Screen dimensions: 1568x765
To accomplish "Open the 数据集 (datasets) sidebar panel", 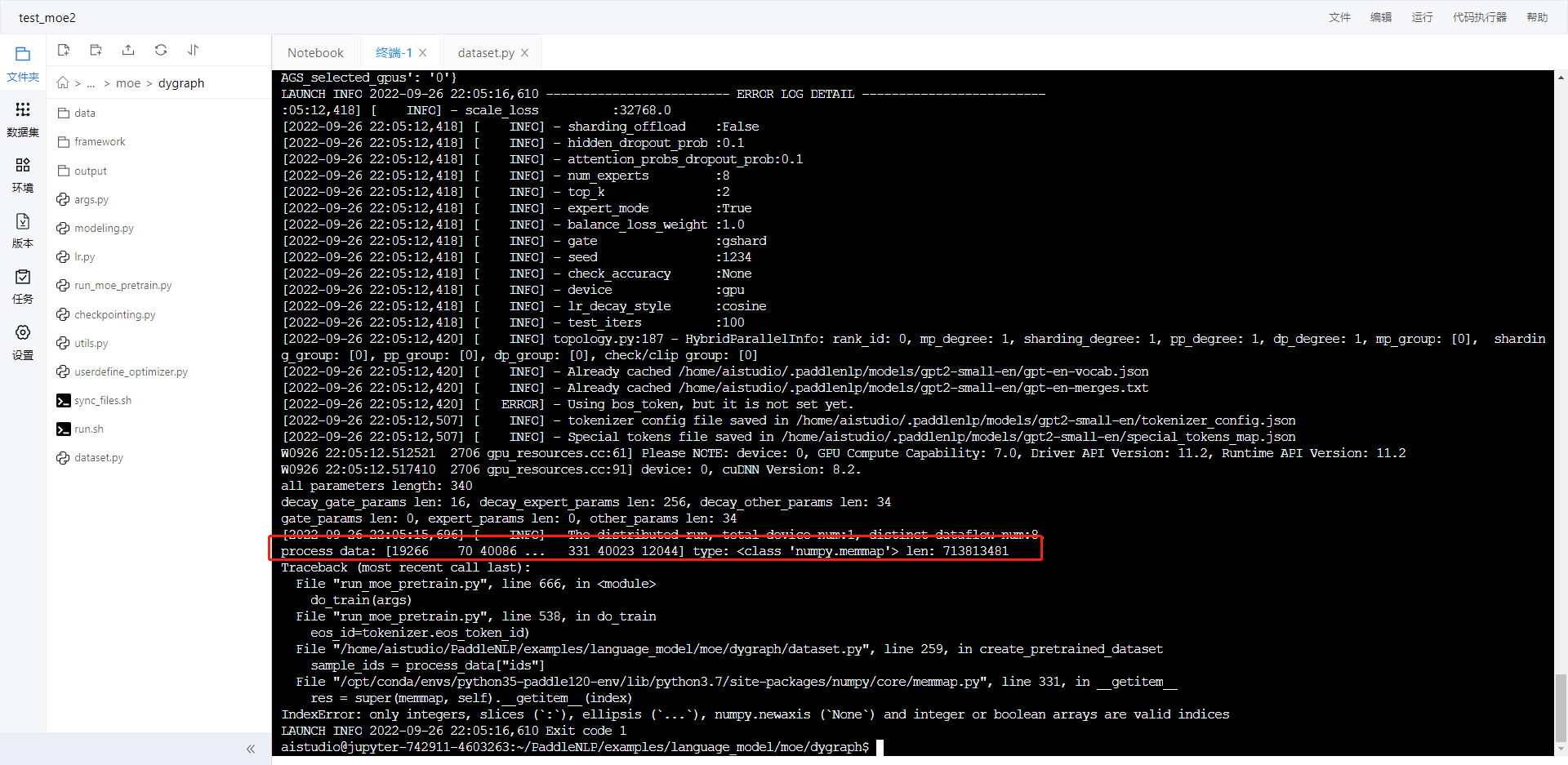I will click(22, 118).
